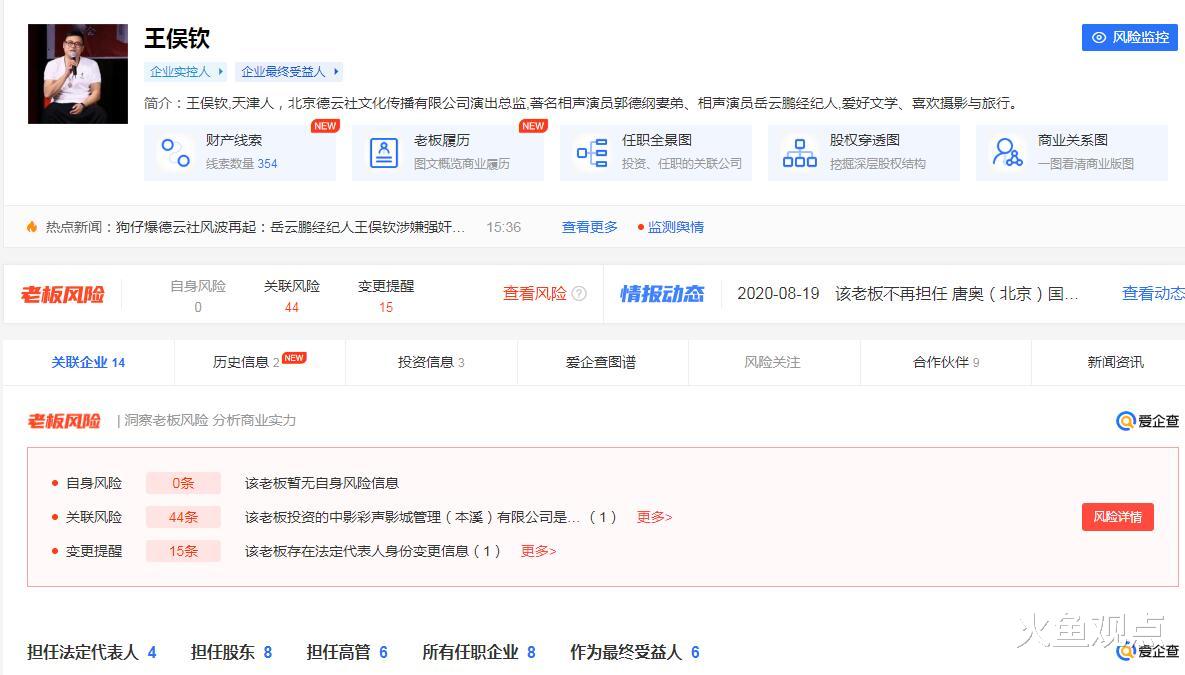
Task: Click the flame icon before 热点新闻
Action: tap(31, 227)
